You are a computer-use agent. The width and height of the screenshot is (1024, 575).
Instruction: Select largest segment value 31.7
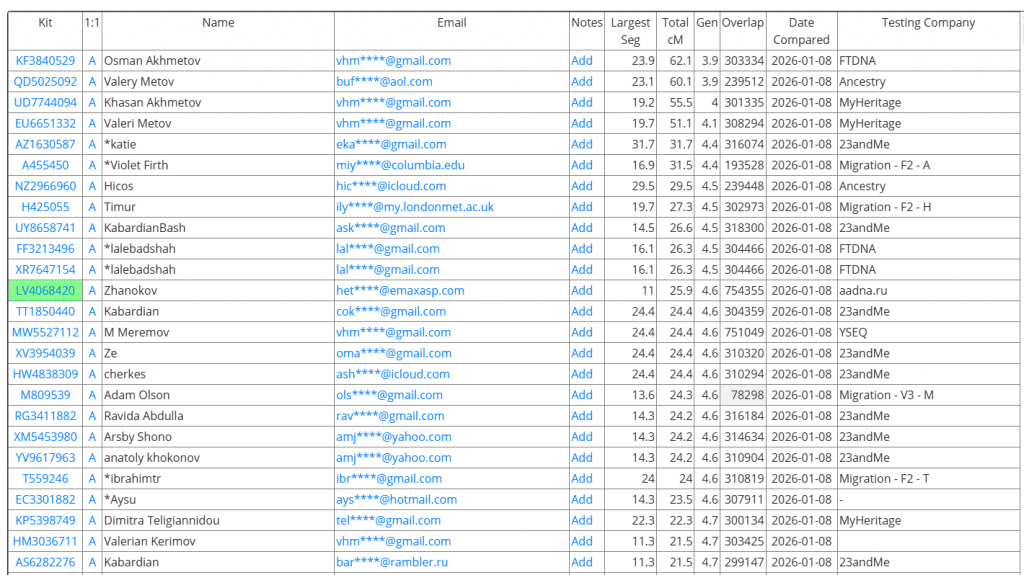643,144
